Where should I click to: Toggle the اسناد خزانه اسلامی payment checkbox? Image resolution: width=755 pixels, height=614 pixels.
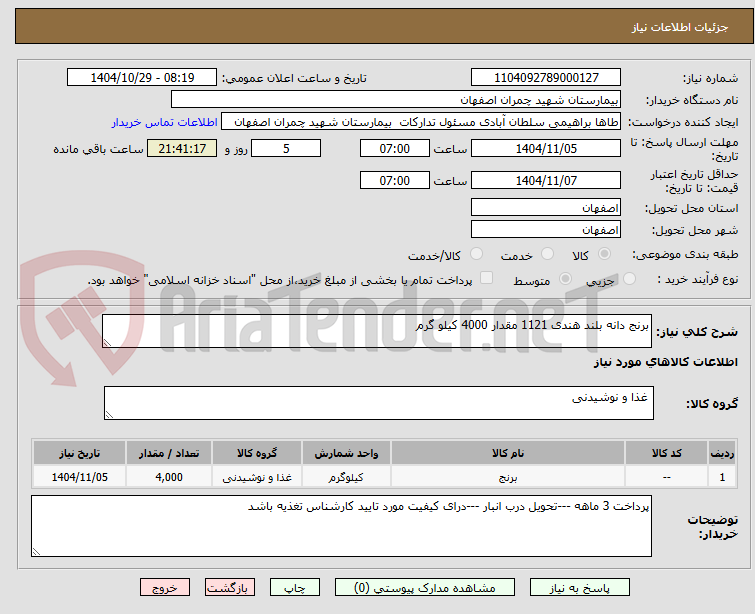(x=486, y=278)
